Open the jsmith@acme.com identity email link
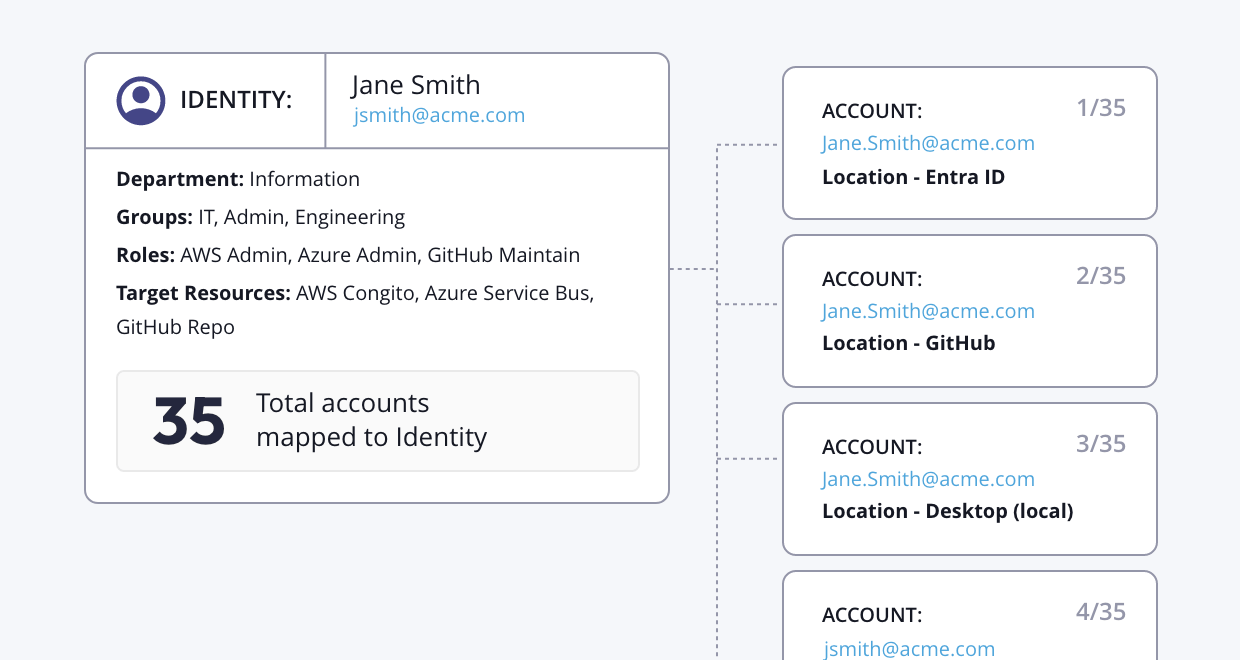The width and height of the screenshot is (1240, 660). point(439,115)
